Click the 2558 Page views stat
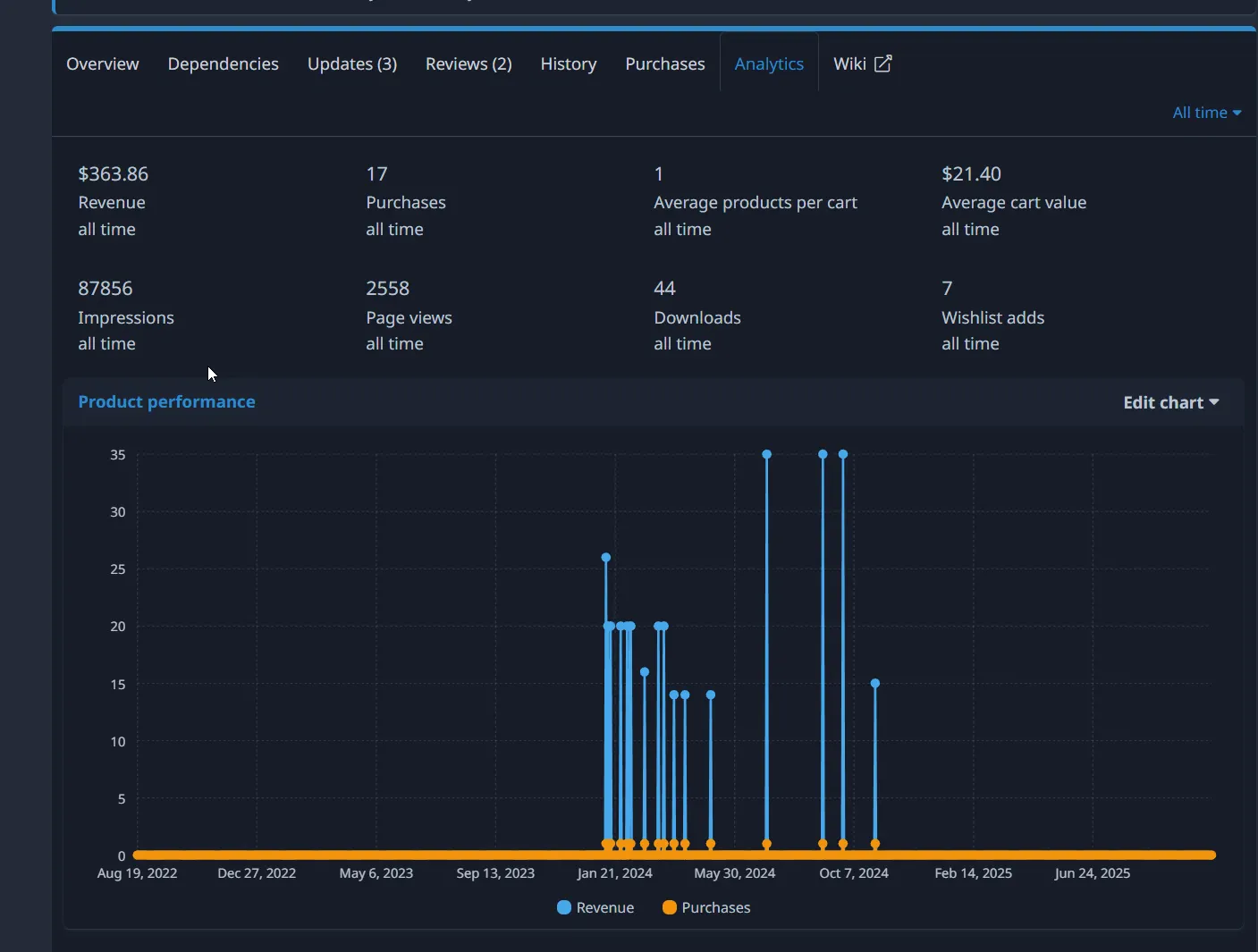This screenshot has height=952, width=1258. pyautogui.click(x=388, y=289)
